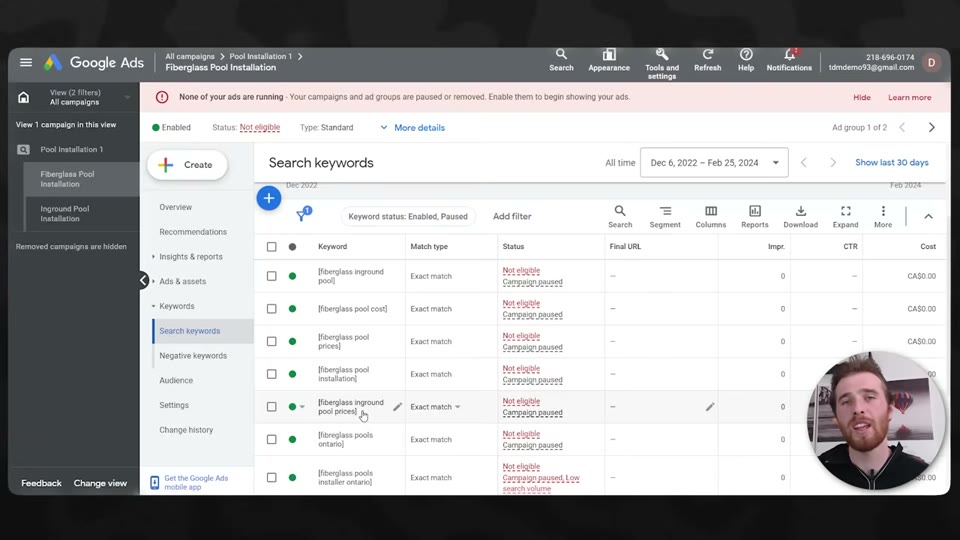960x540 pixels.
Task: Open ad group Settings
Action: [174, 405]
